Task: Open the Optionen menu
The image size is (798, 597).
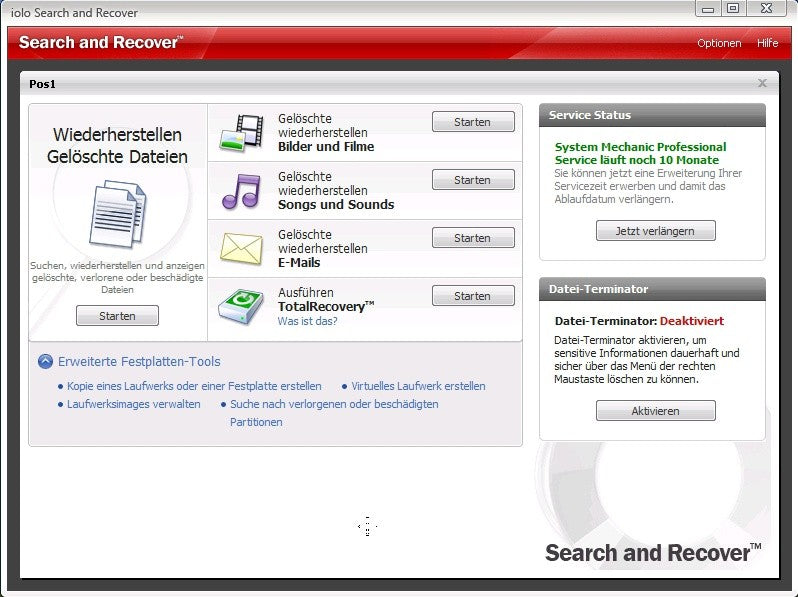Action: coord(719,43)
